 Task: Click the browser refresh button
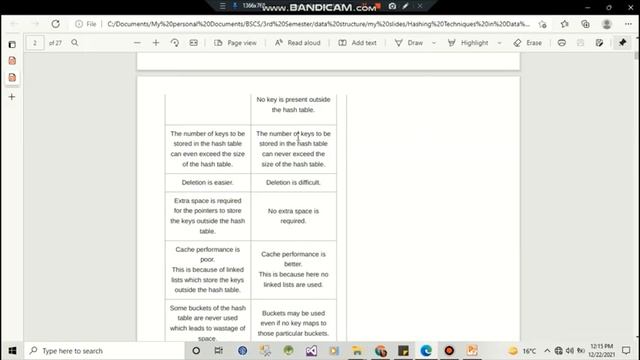coord(56,24)
